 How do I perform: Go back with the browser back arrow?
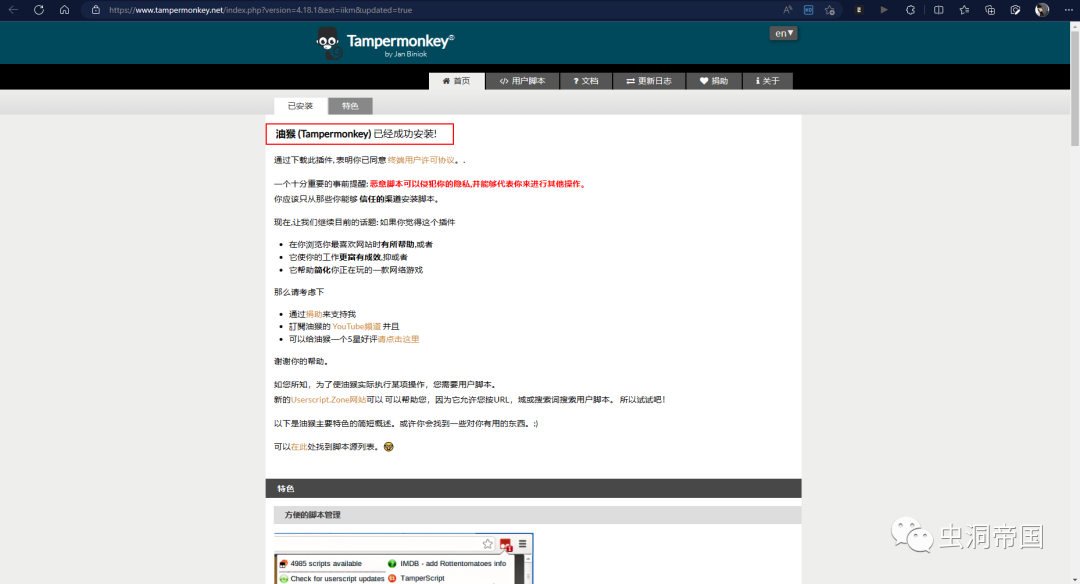[13, 10]
